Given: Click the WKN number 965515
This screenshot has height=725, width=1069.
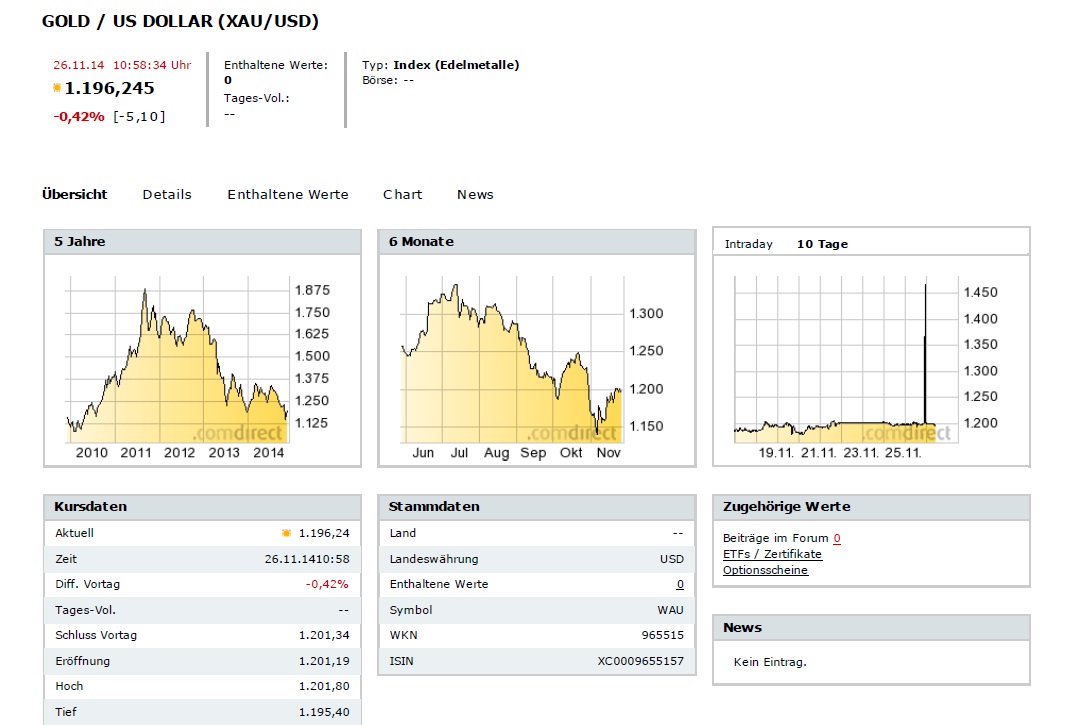Looking at the screenshot, I should pos(662,635).
